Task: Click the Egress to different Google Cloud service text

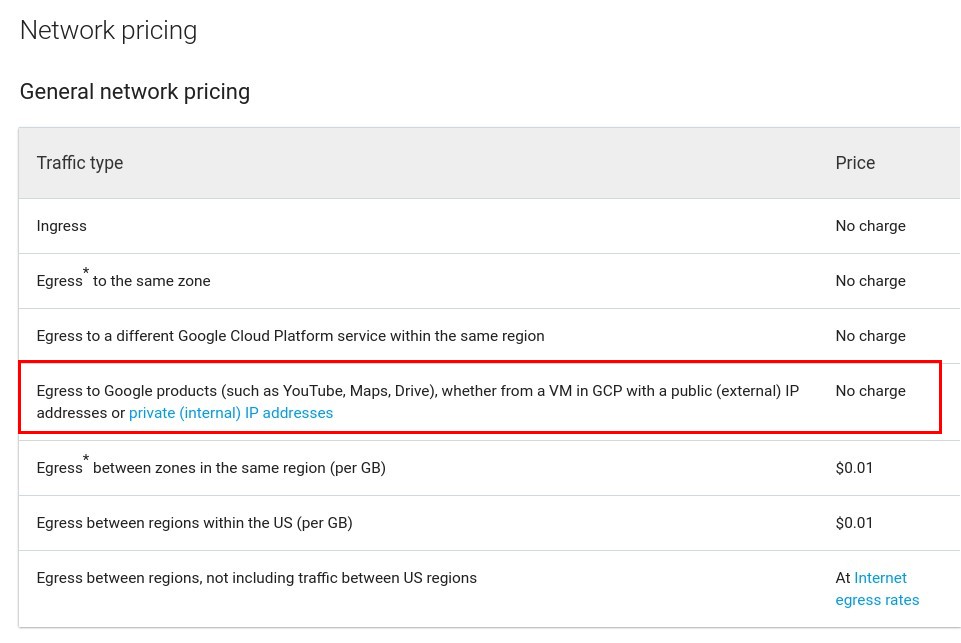Action: (x=290, y=336)
